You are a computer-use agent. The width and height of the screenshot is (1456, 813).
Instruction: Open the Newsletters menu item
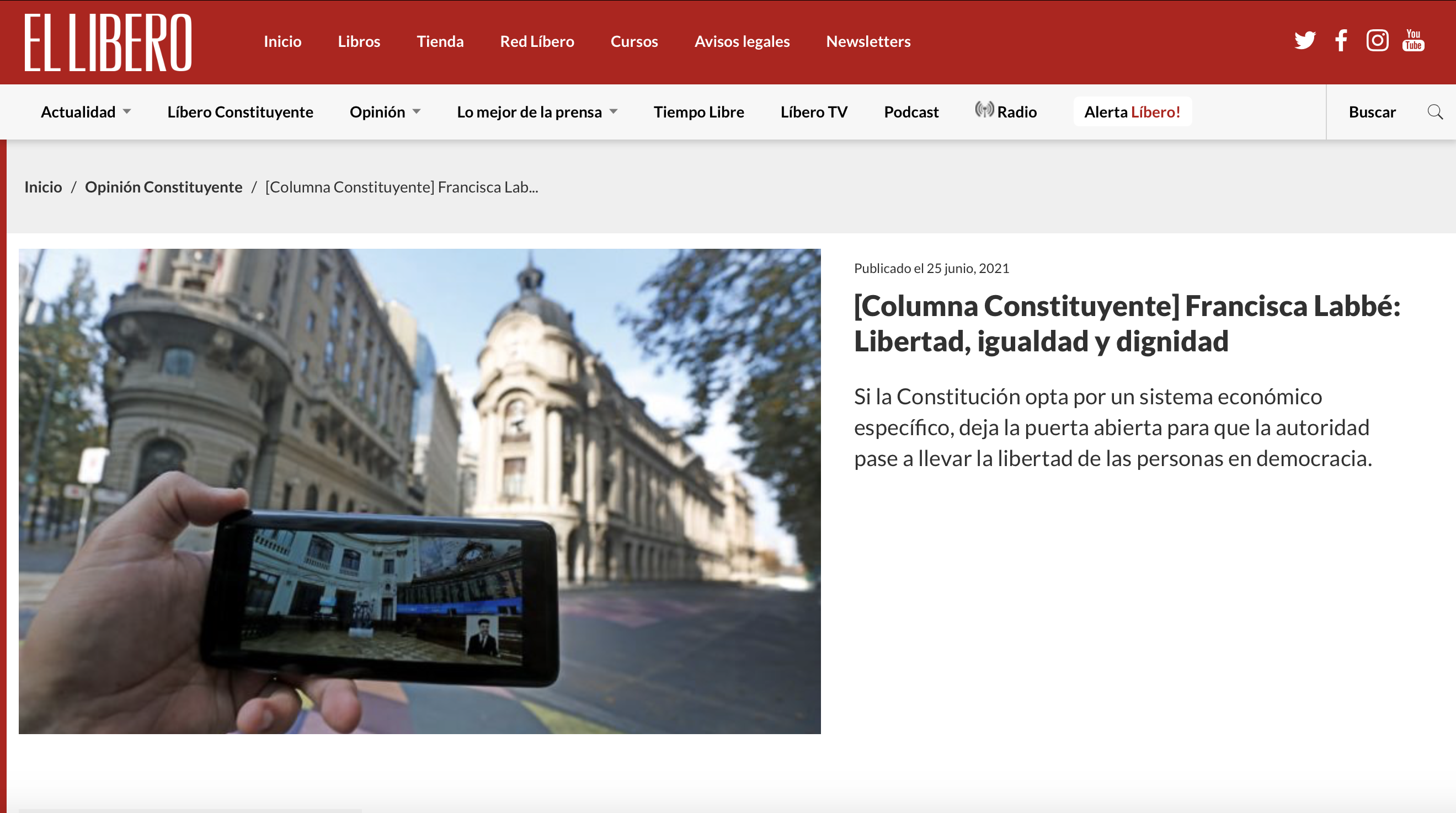click(x=868, y=41)
